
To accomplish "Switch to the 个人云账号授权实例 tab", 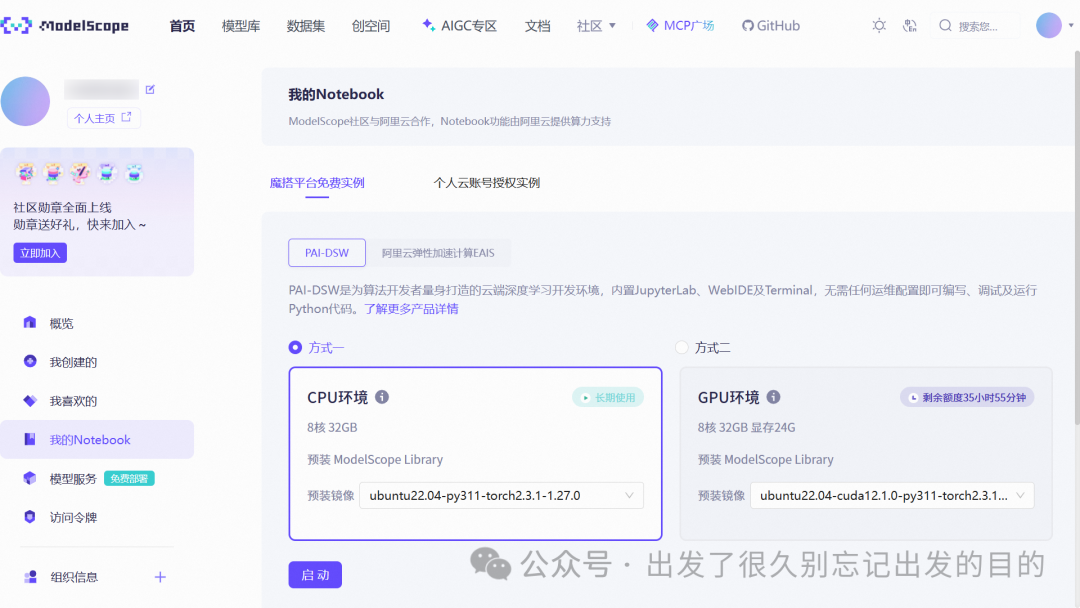I will click(x=487, y=183).
